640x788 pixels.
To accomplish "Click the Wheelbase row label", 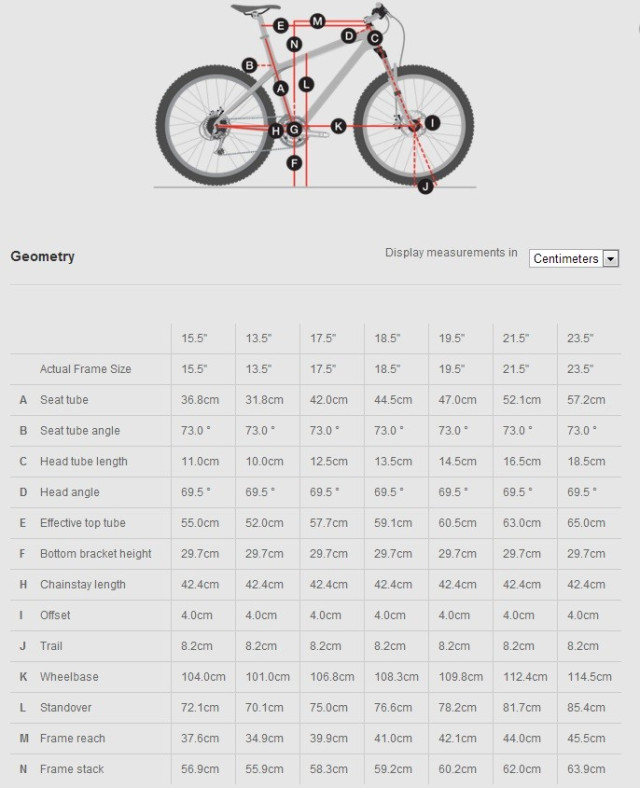I will click(69, 677).
